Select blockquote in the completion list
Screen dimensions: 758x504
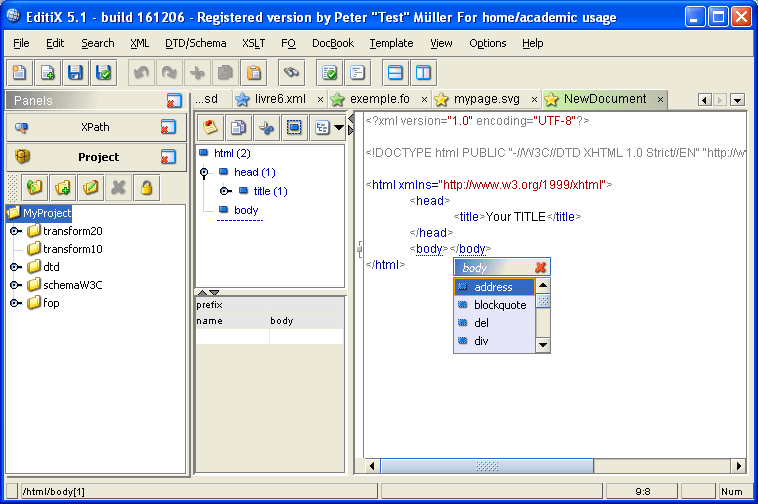pos(494,305)
